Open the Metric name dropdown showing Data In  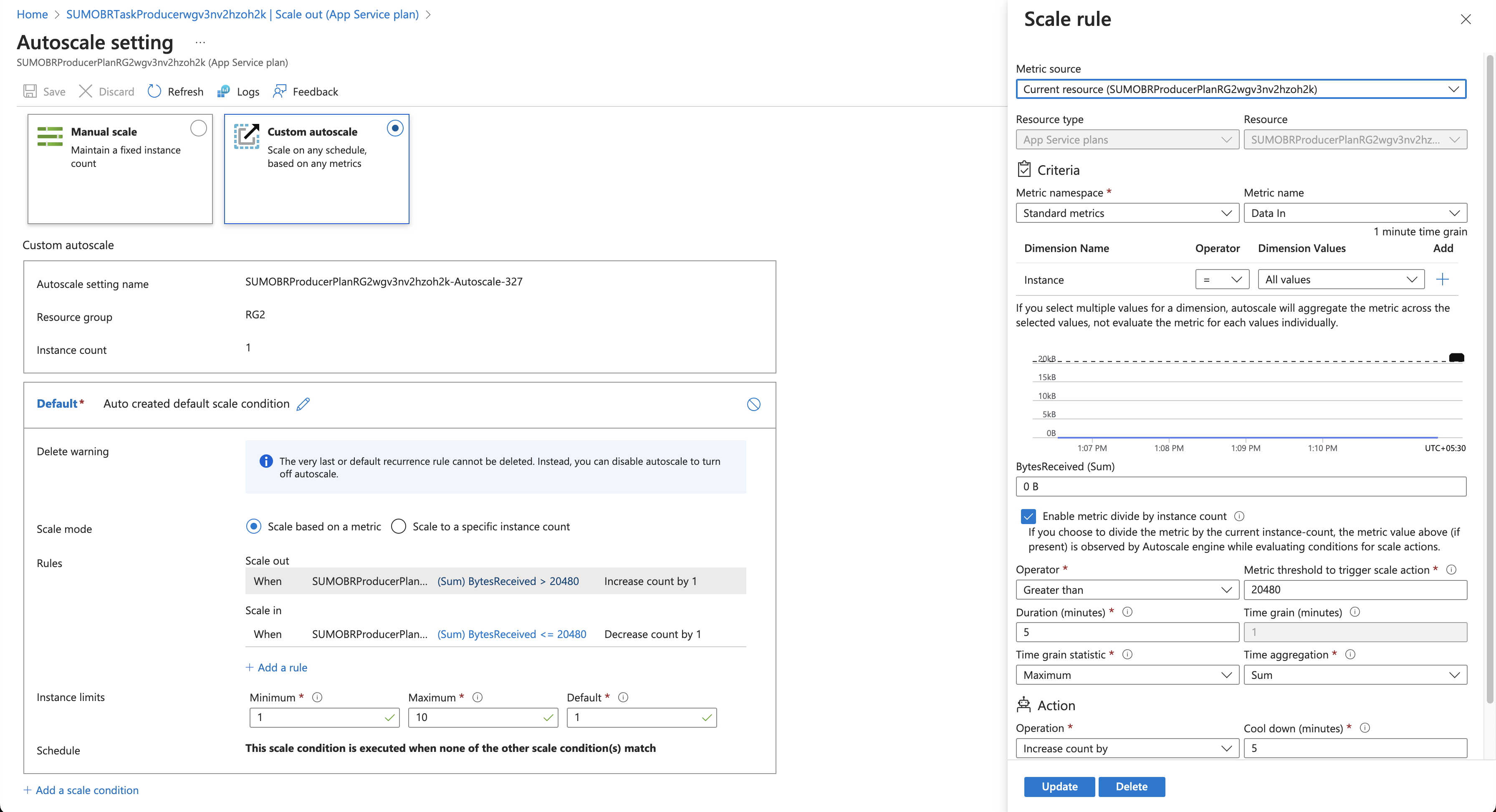click(1355, 213)
